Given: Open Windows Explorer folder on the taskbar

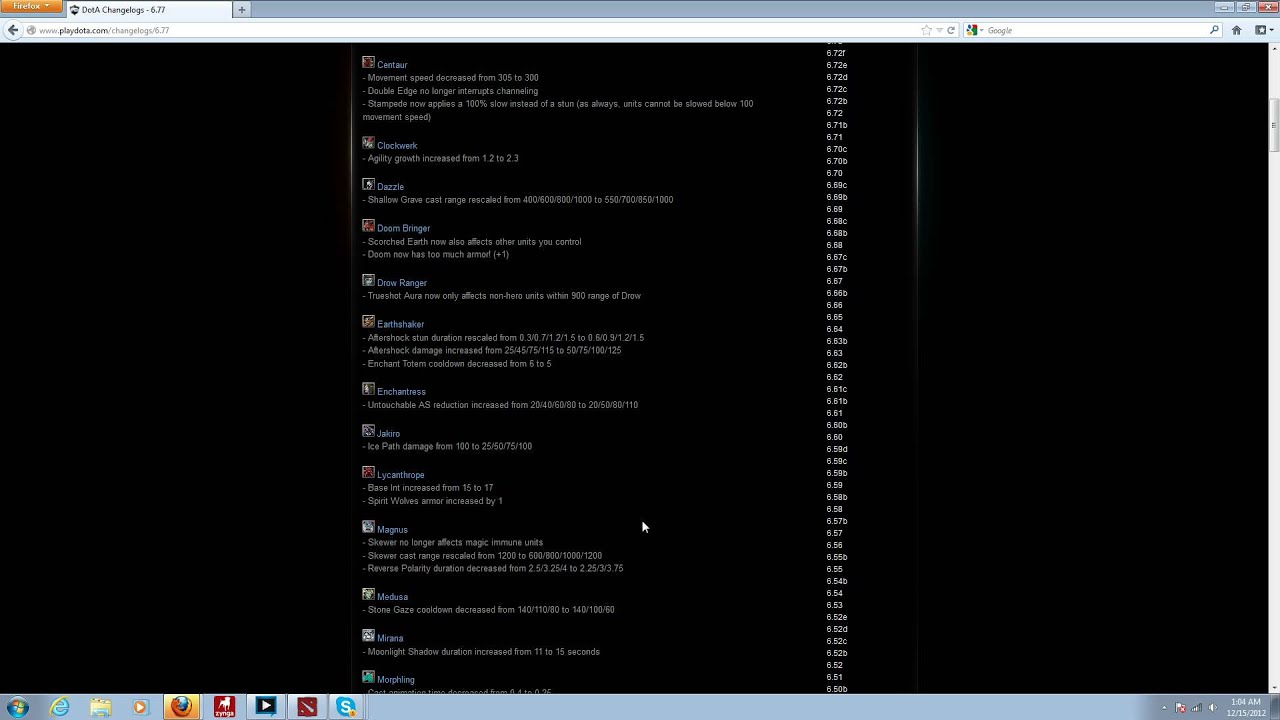Looking at the screenshot, I should point(100,707).
